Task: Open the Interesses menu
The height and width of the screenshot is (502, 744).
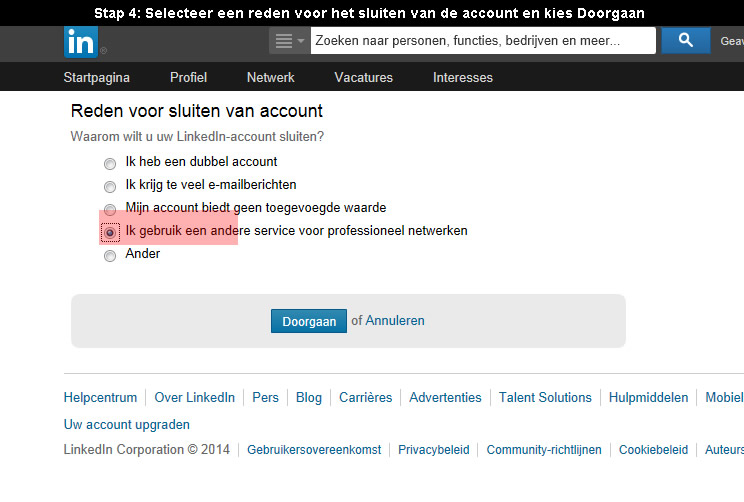Action: pyautogui.click(x=463, y=77)
